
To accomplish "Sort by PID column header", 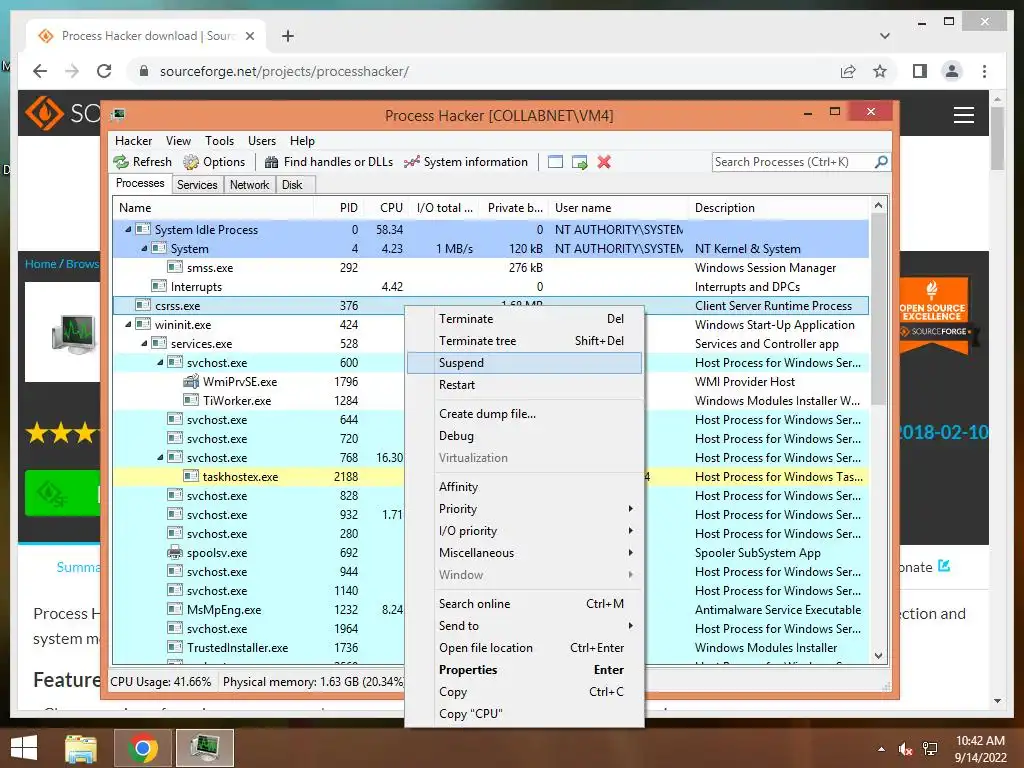I will (349, 208).
